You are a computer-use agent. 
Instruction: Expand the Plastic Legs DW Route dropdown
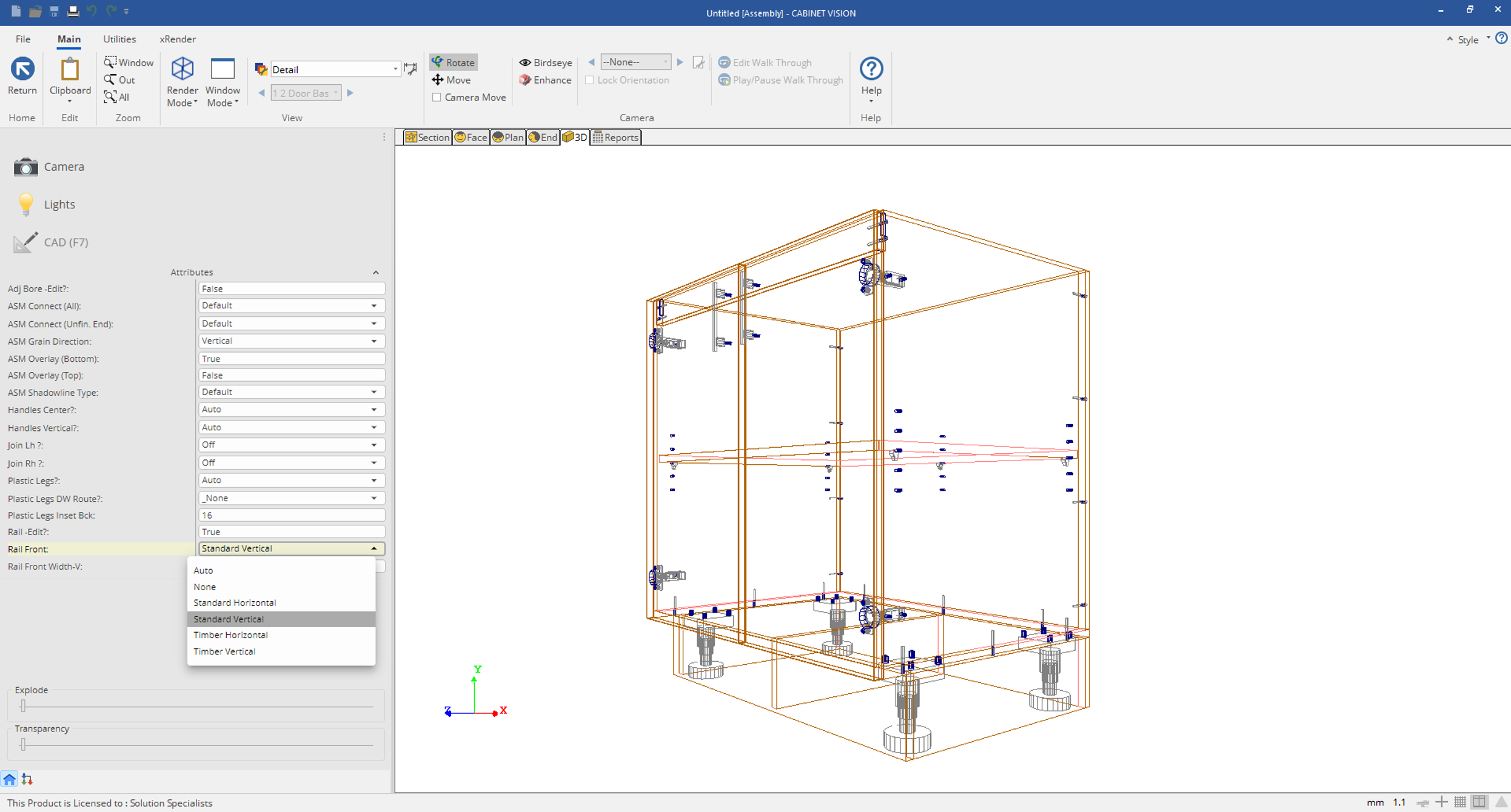coord(374,498)
